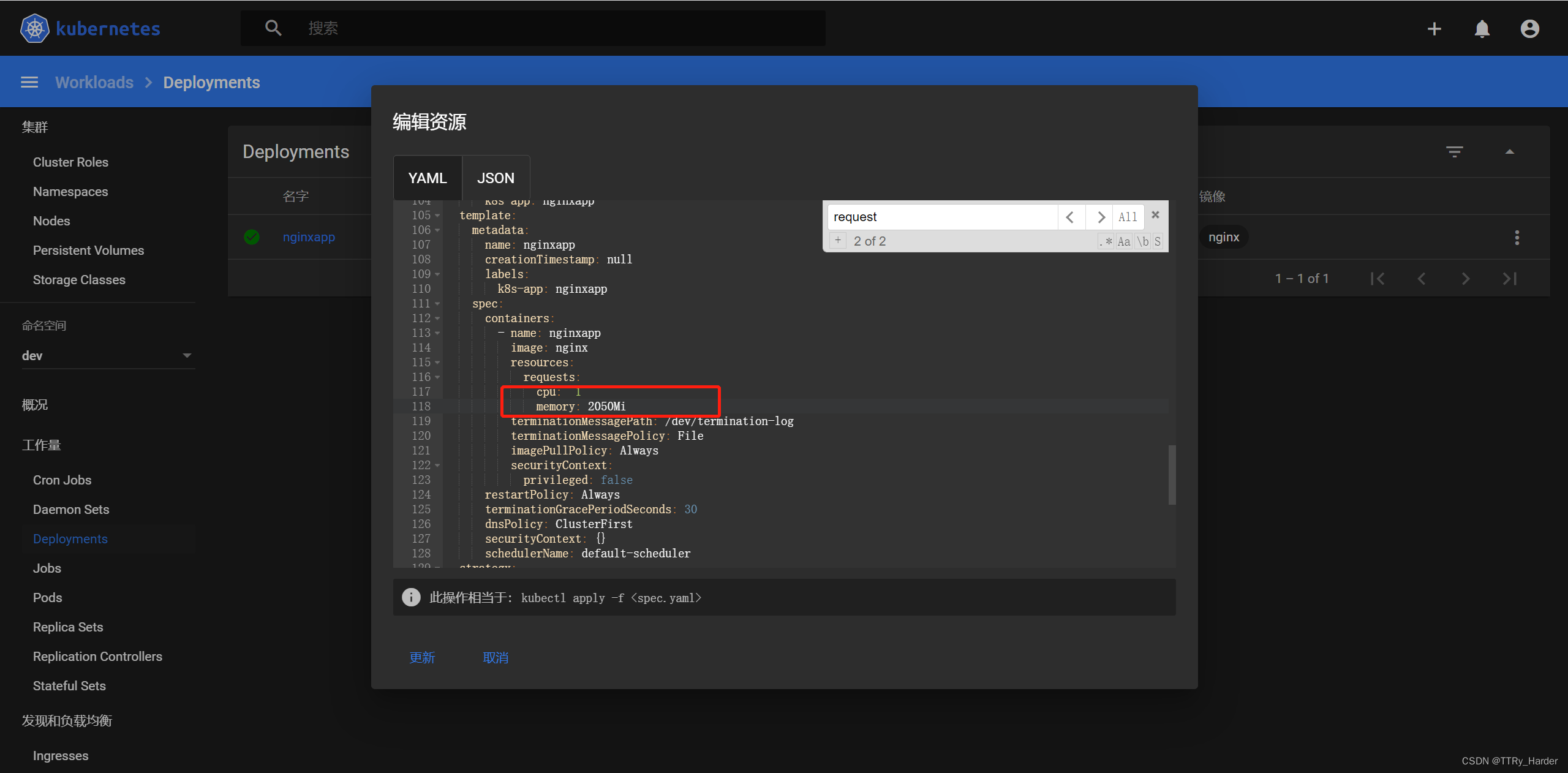Open nginxapp row actions three-dot menu
The height and width of the screenshot is (773, 1568).
pos(1517,237)
